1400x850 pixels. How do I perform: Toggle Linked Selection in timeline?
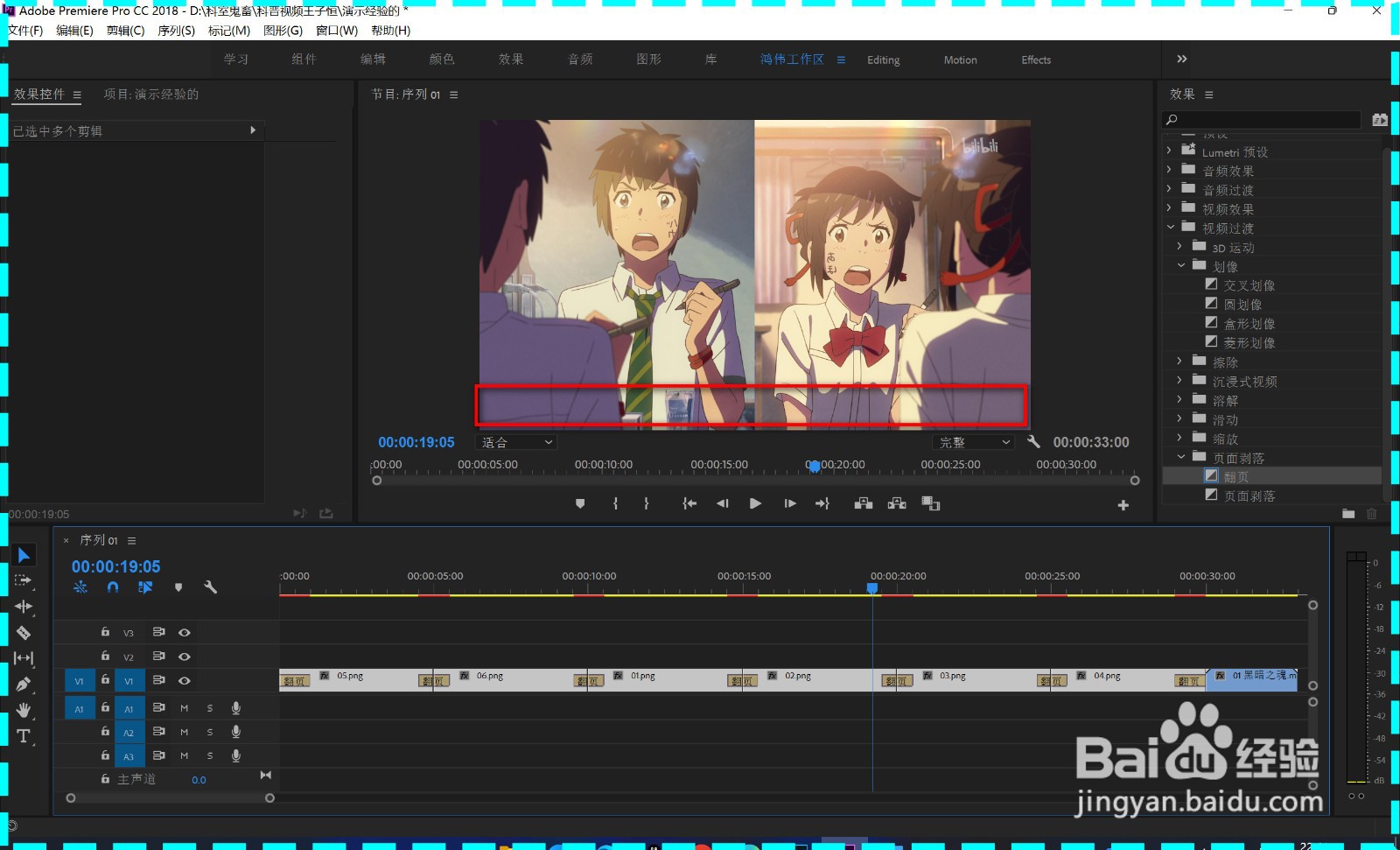(x=145, y=587)
